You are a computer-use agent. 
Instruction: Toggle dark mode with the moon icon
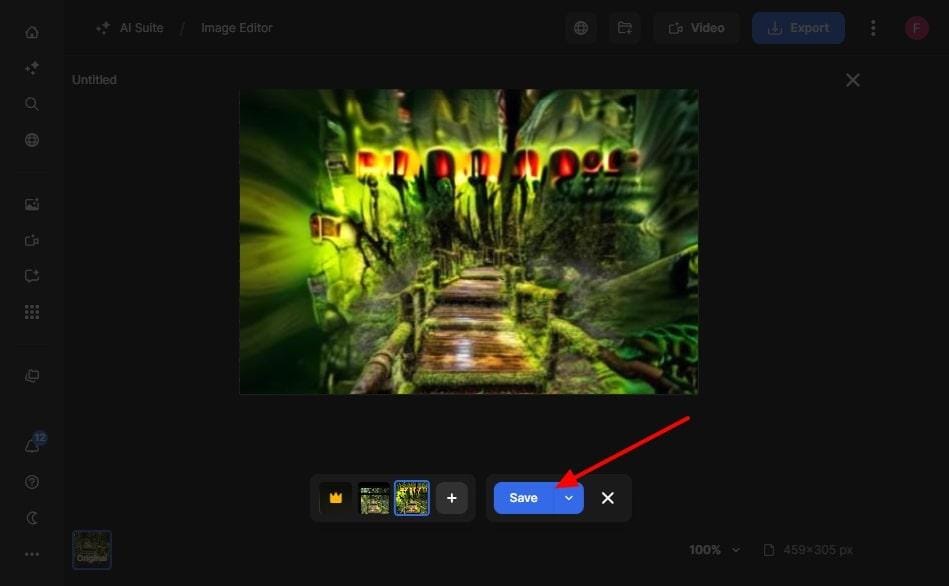31,518
